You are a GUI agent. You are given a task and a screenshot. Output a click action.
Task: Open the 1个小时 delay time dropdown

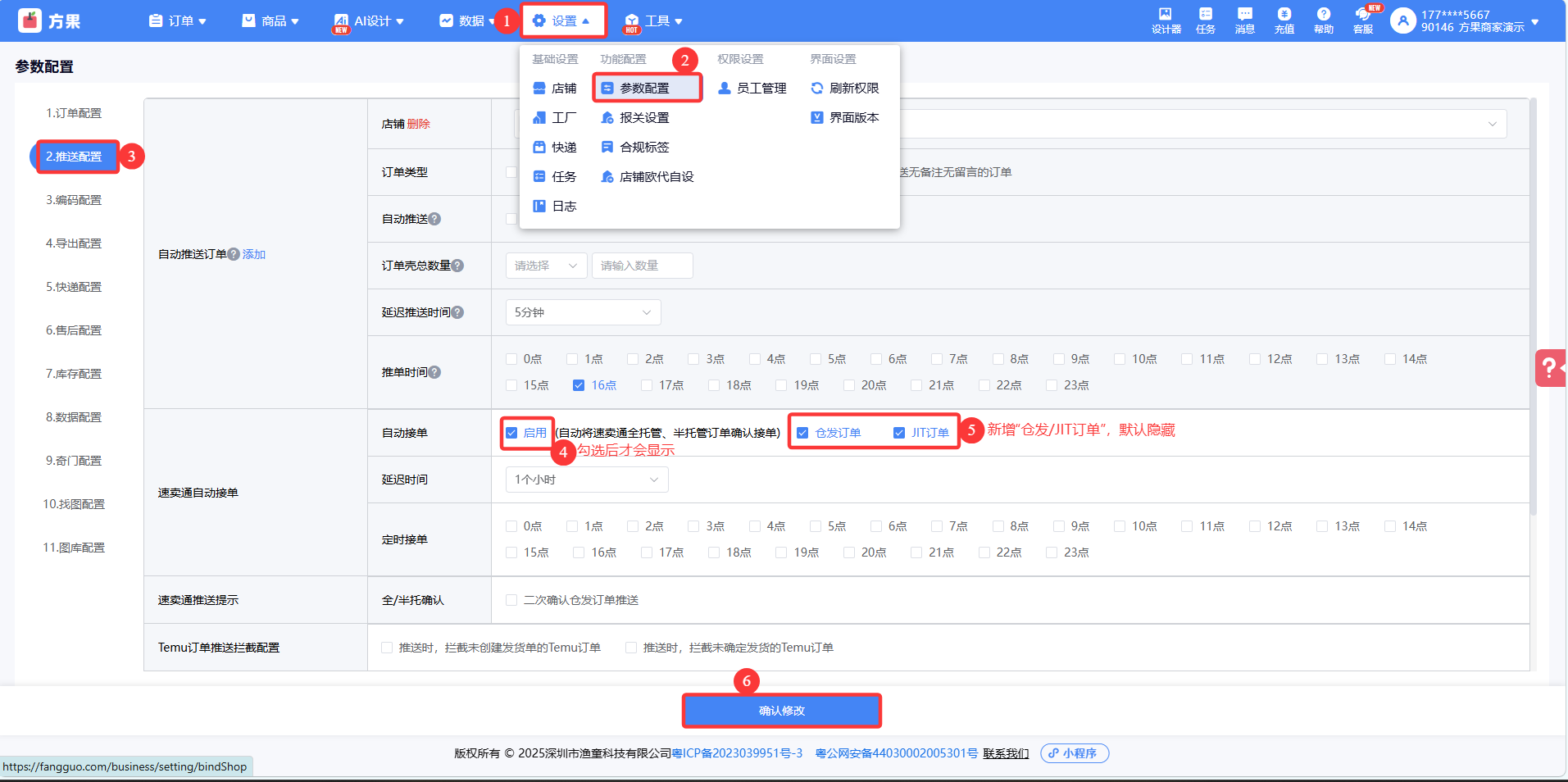click(586, 480)
